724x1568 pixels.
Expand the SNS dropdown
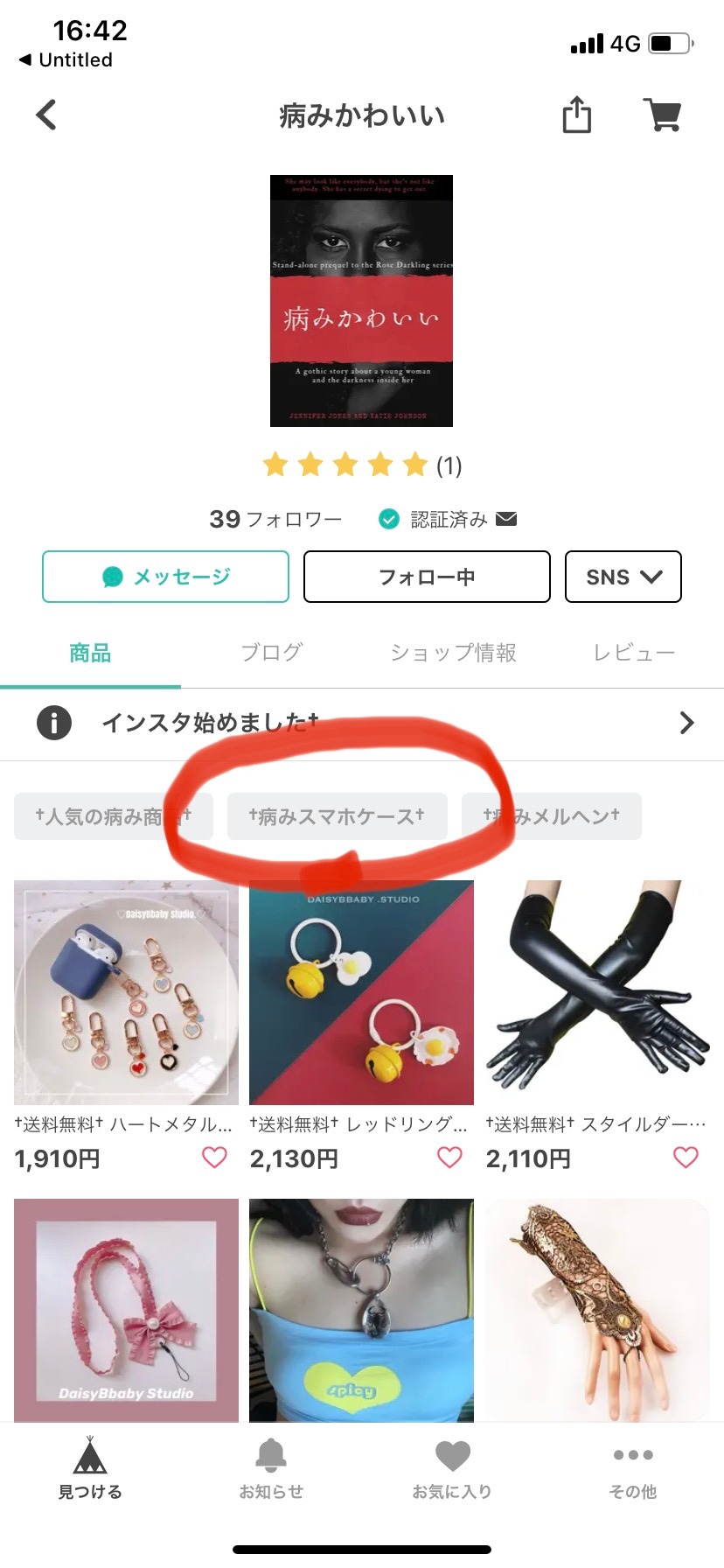click(x=623, y=577)
